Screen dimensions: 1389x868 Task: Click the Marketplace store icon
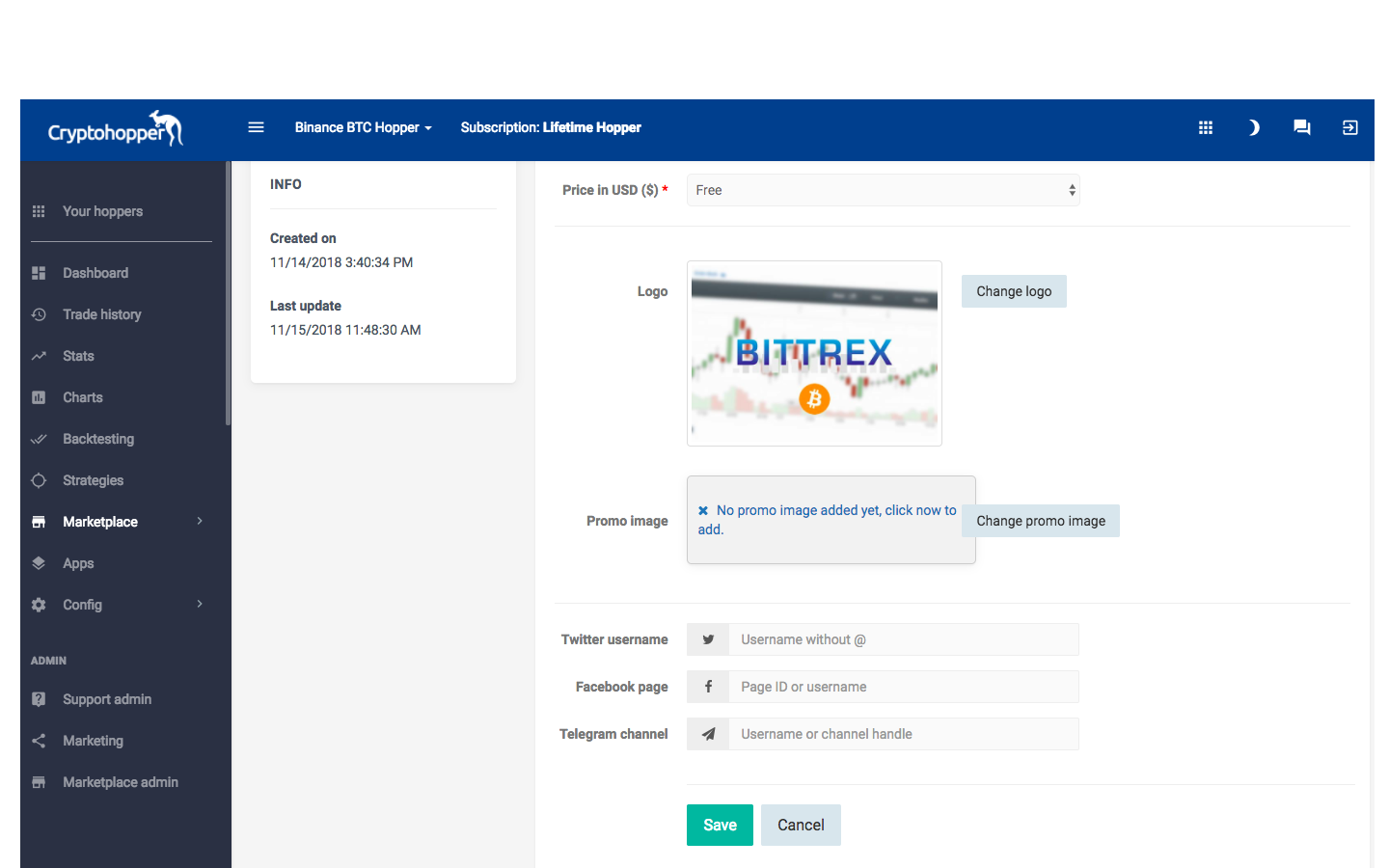(39, 522)
